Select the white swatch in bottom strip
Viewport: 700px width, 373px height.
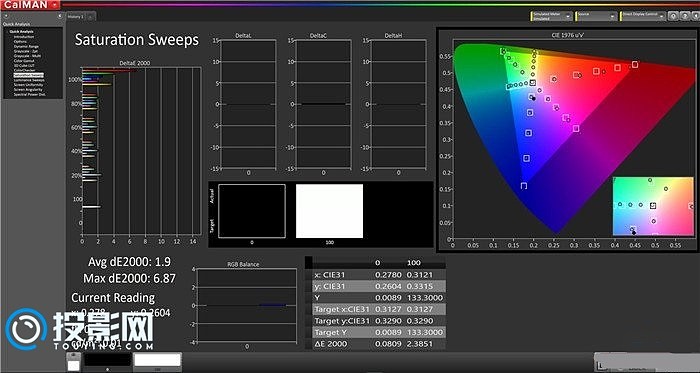coord(158,361)
